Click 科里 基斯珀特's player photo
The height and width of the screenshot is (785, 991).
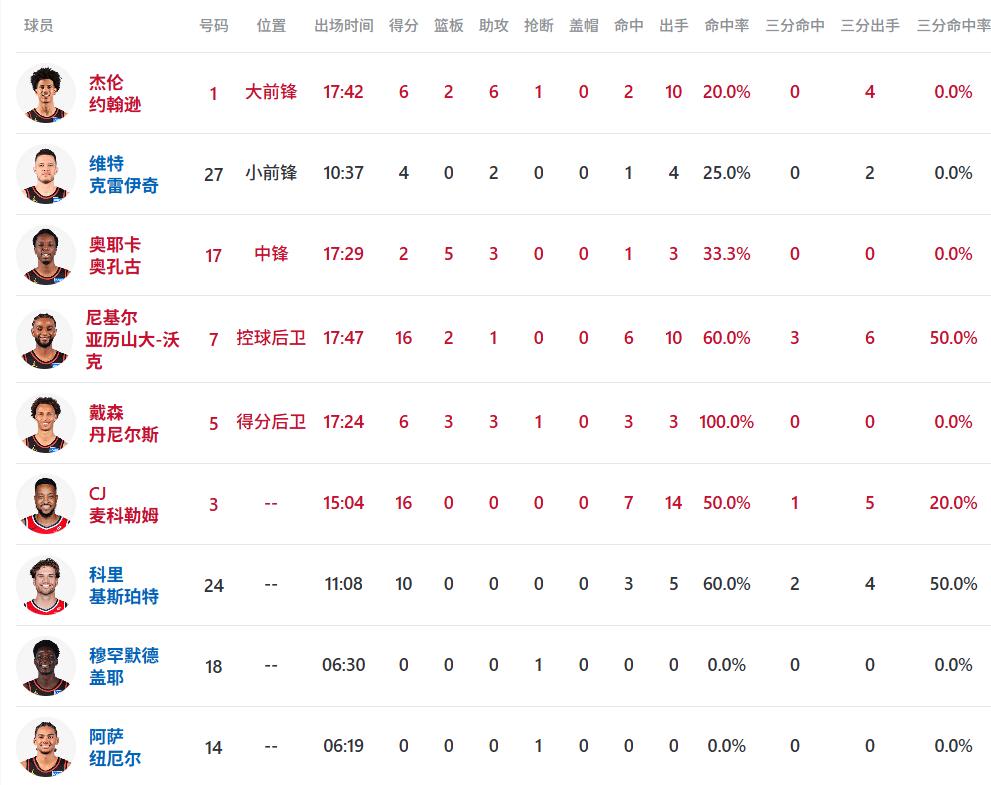coord(46,585)
